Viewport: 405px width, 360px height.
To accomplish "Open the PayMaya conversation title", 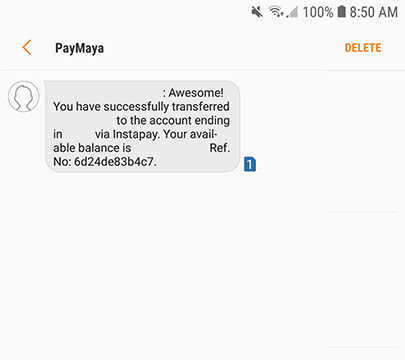I will click(x=79, y=48).
